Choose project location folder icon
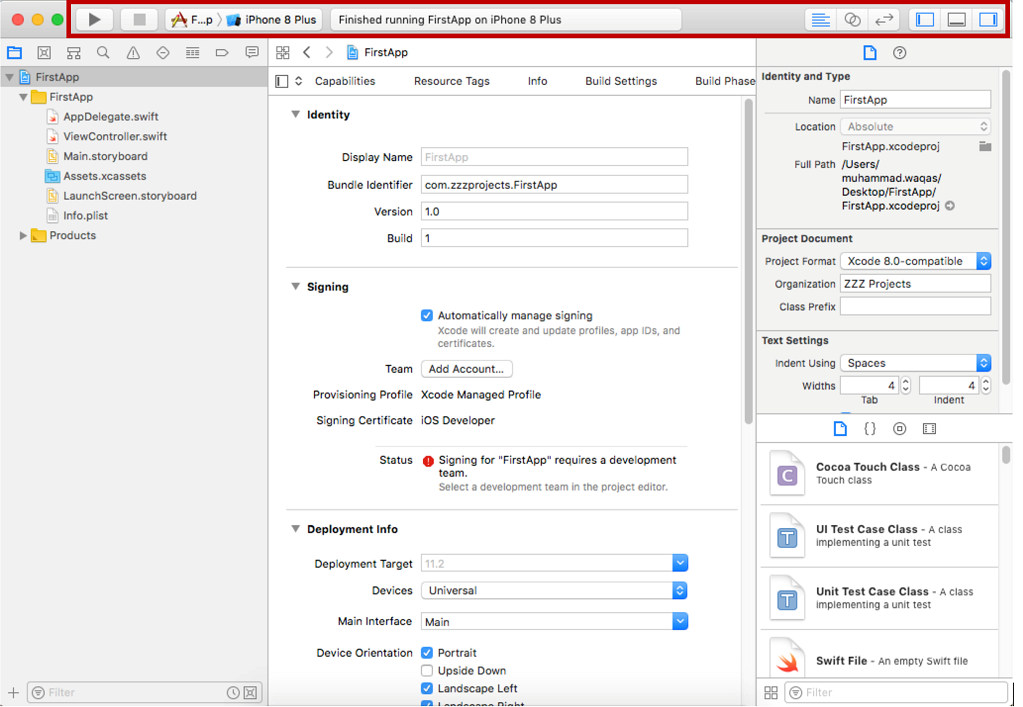 (985, 147)
